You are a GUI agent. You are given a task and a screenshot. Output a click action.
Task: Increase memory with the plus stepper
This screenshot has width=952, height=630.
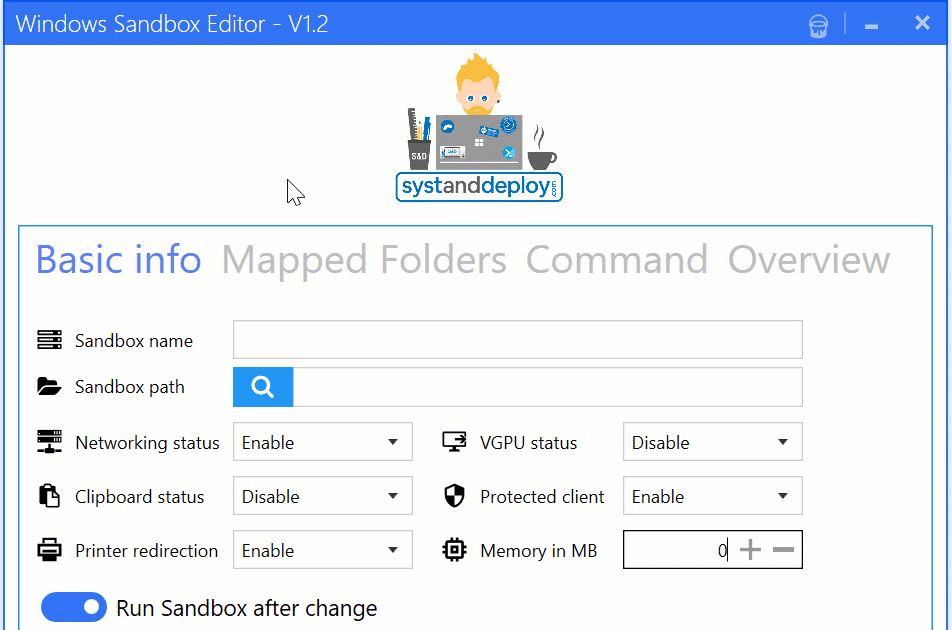pos(748,549)
